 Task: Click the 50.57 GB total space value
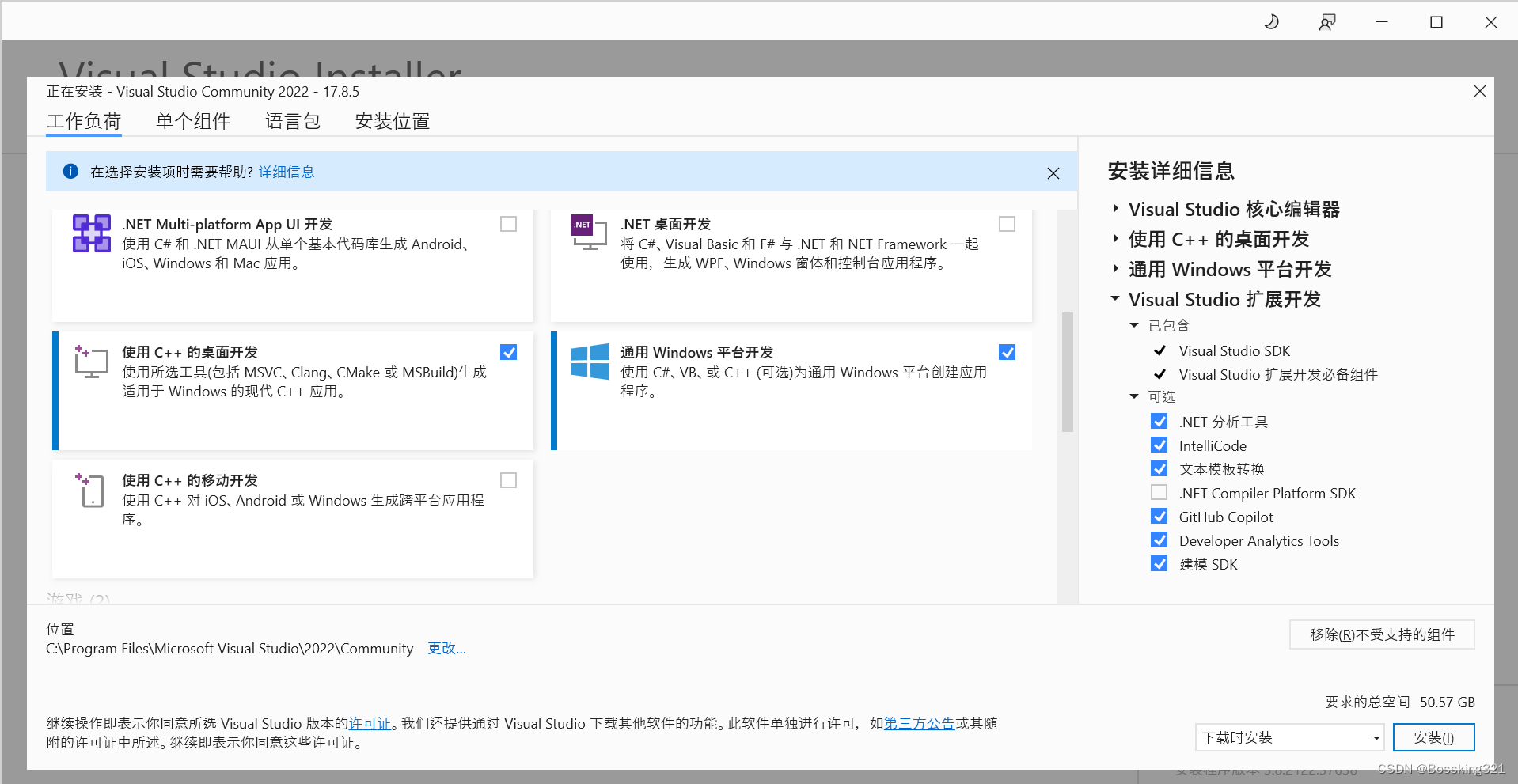point(1448,702)
